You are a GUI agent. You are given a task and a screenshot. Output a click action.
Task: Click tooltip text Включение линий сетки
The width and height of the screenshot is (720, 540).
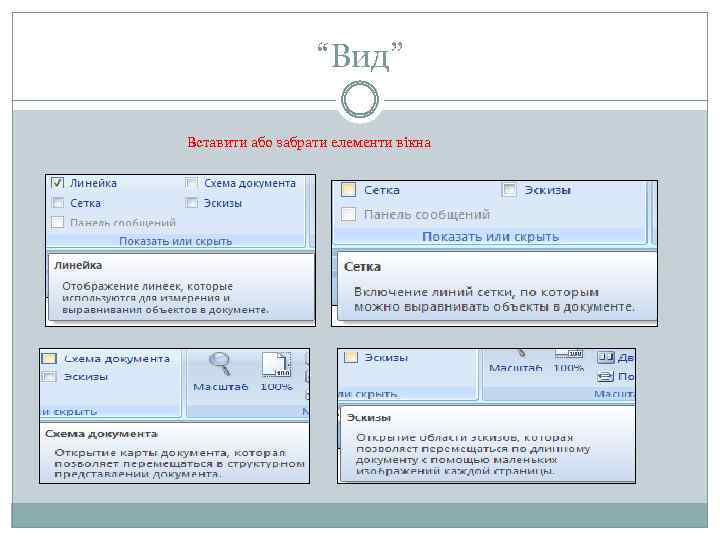click(x=433, y=292)
